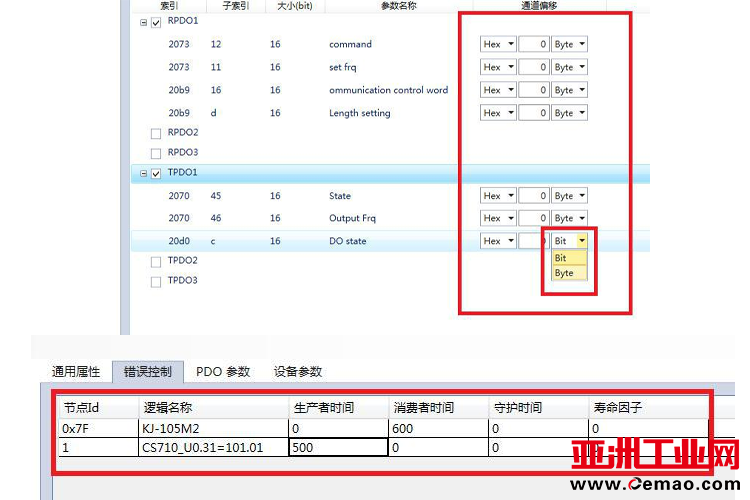Open Byte unit dropdown in command row
750x500 pixels.
click(569, 44)
